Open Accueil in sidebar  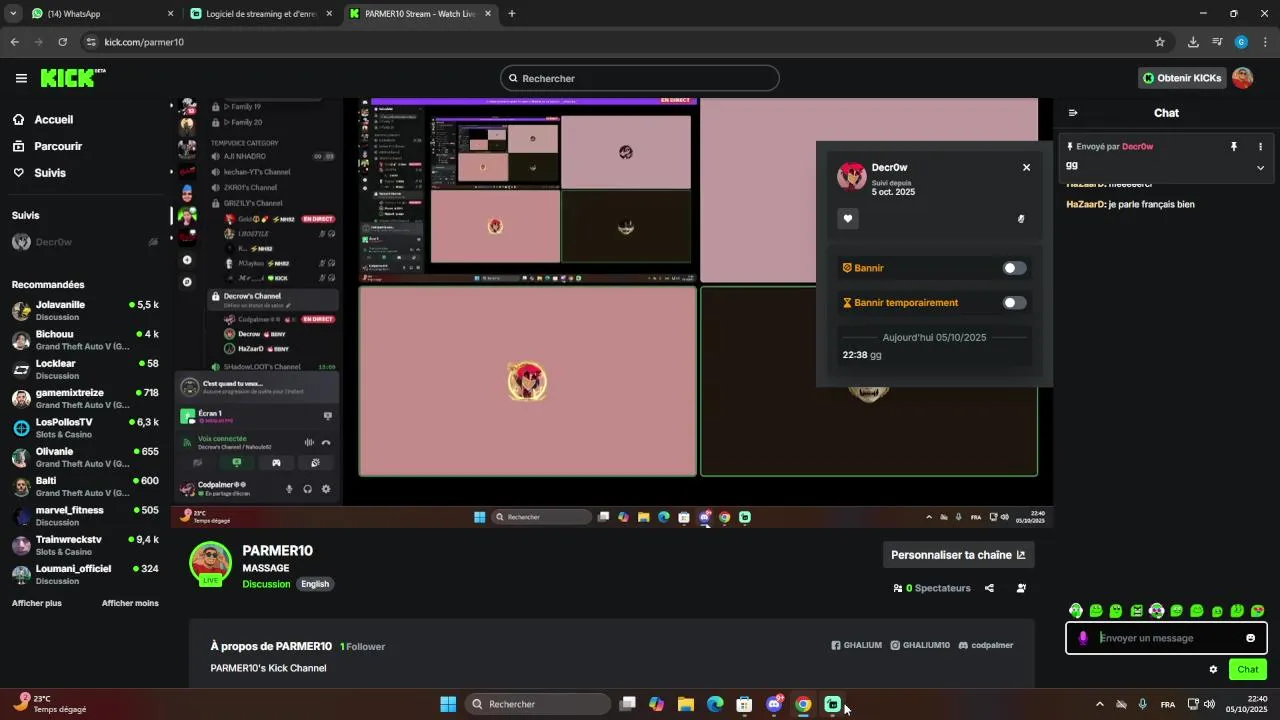coord(43,119)
